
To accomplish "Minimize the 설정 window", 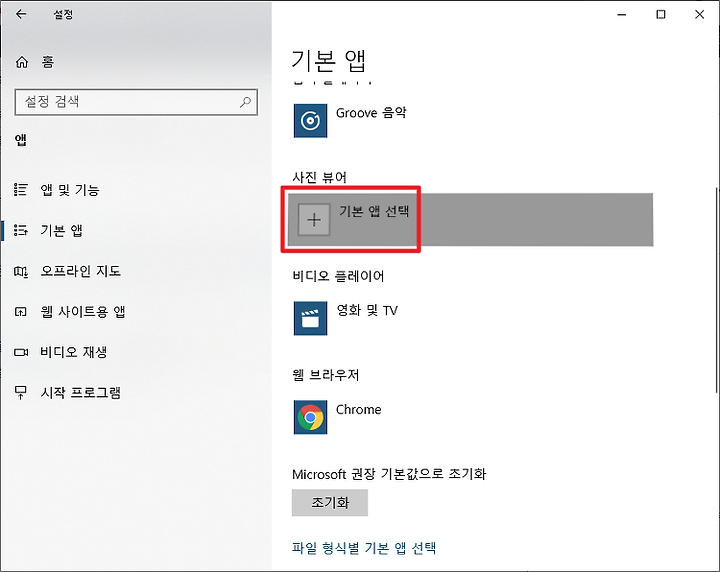I will pyautogui.click(x=622, y=15).
